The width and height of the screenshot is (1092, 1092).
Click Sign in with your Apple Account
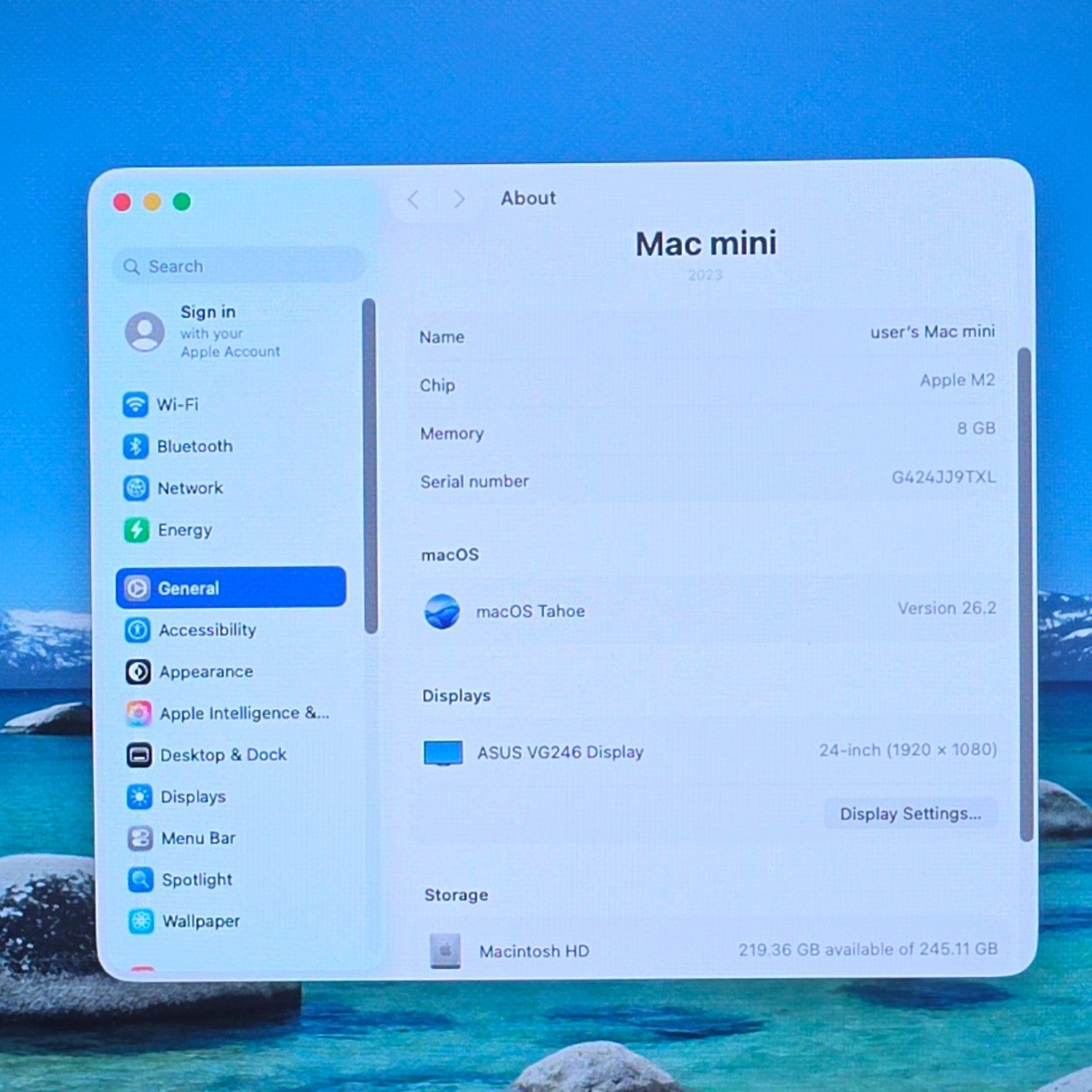[230, 332]
